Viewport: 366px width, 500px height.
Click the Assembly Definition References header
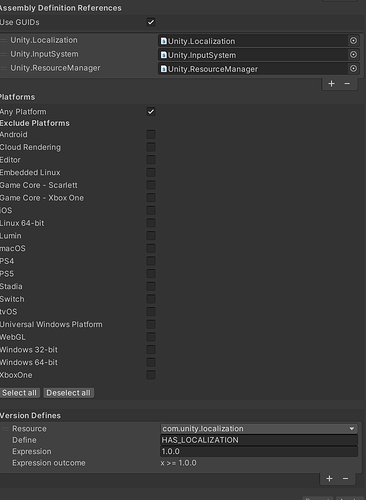(61, 8)
